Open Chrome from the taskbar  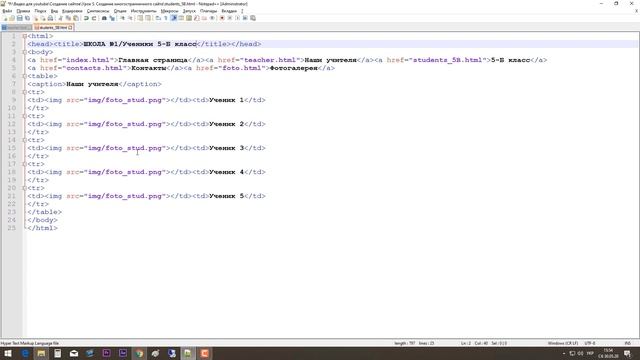(x=139, y=353)
